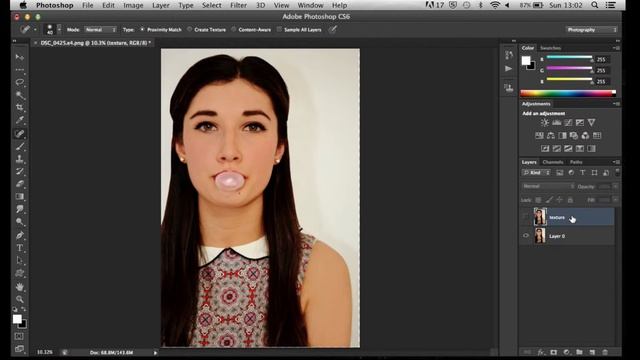Image resolution: width=640 pixels, height=360 pixels.
Task: Switch to the Swatches tab
Action: pos(551,48)
